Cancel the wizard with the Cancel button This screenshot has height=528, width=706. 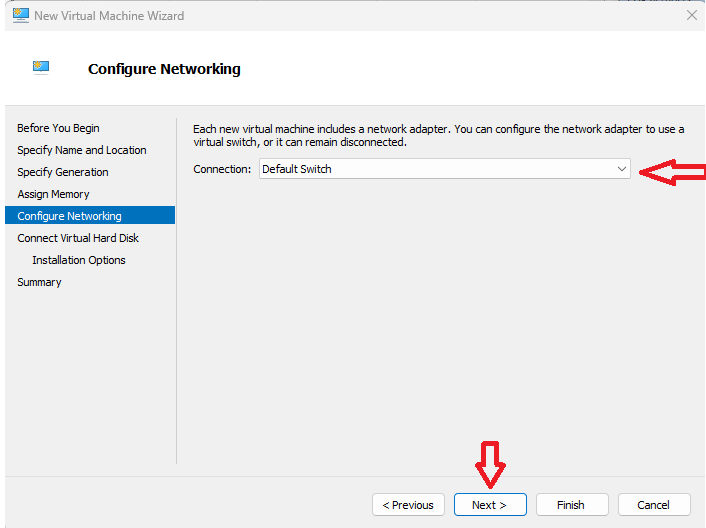coord(654,505)
